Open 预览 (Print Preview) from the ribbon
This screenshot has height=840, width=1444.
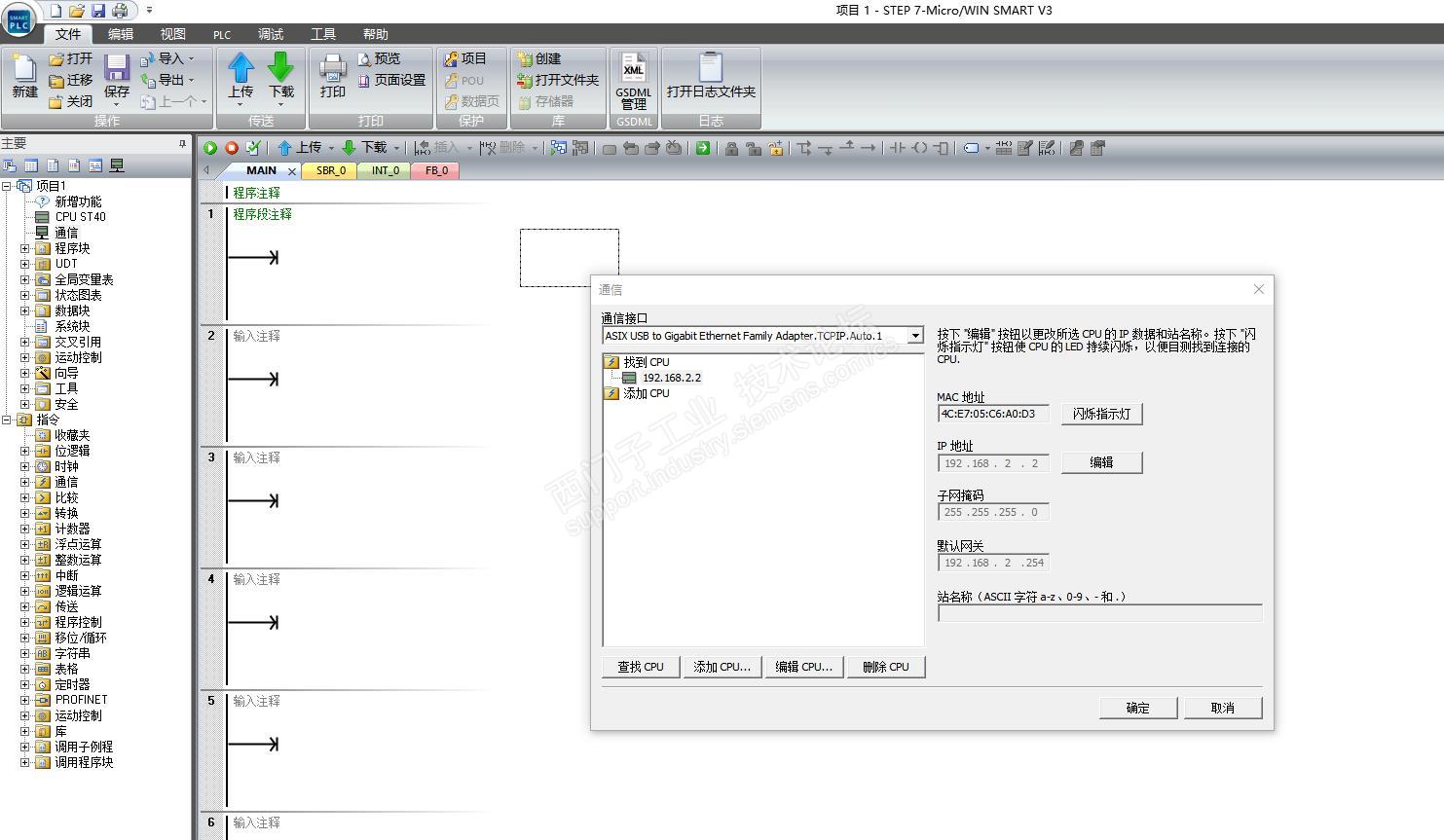coord(379,58)
